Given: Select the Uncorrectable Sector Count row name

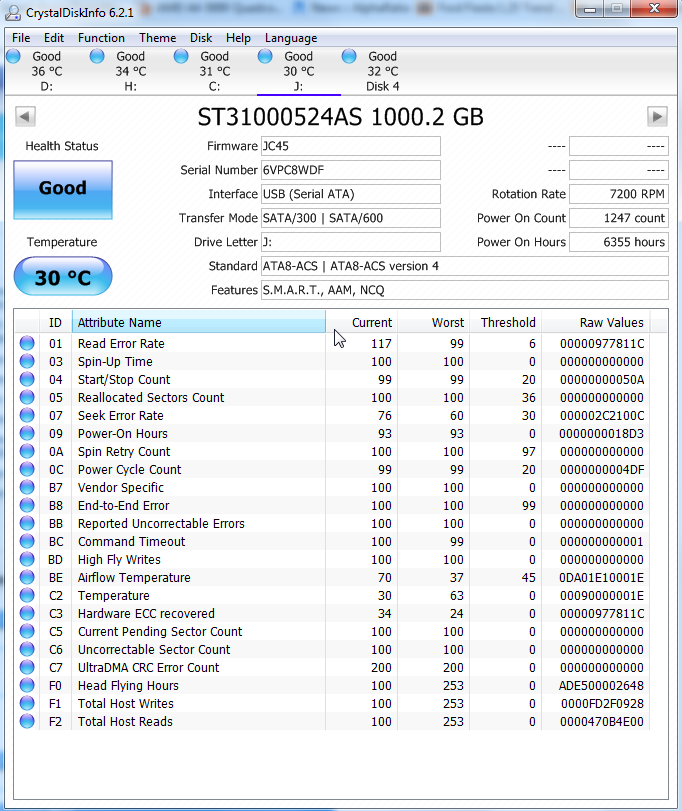Looking at the screenshot, I should point(154,649).
